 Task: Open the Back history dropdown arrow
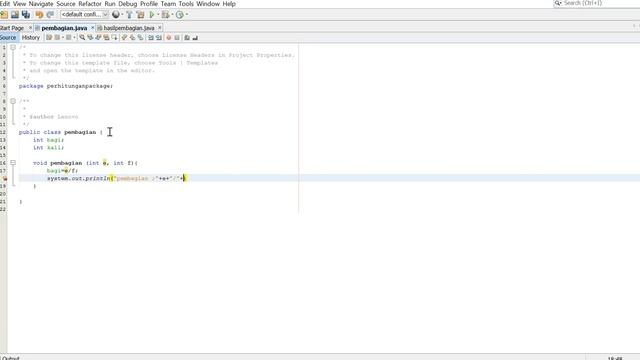pos(62,38)
